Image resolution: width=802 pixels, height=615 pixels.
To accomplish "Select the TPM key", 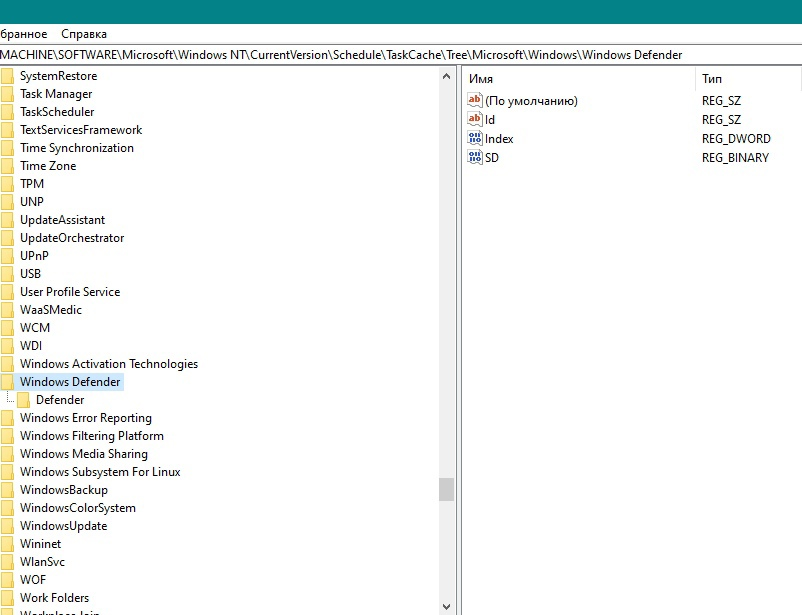I will (x=32, y=184).
